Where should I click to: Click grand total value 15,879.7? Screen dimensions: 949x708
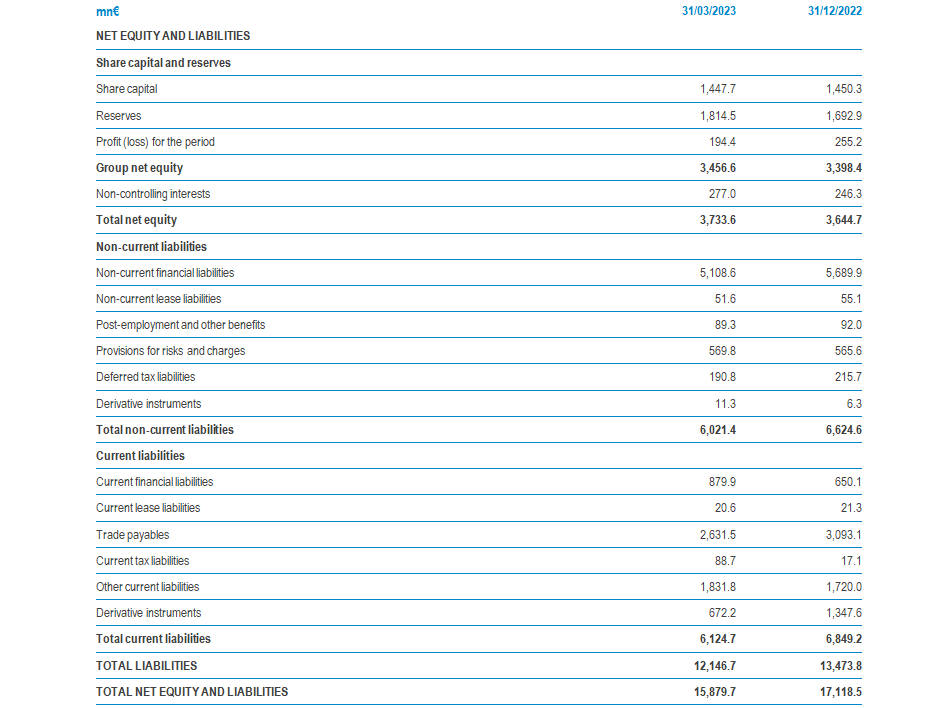(715, 692)
